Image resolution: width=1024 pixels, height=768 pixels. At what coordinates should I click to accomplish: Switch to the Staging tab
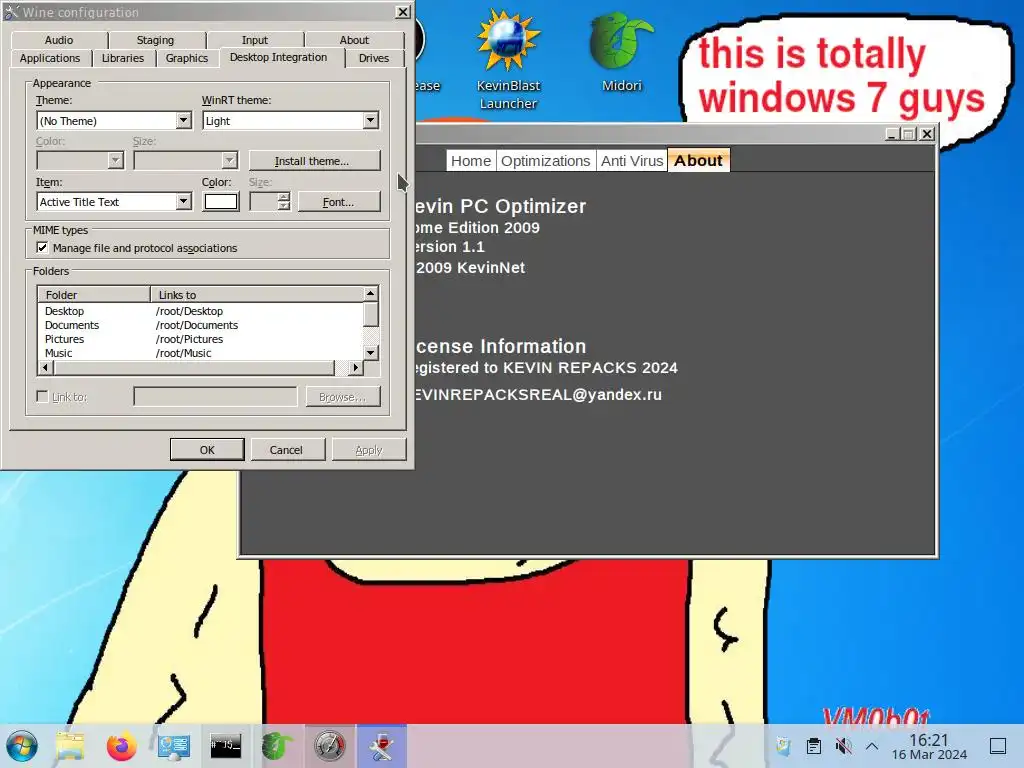(x=155, y=40)
